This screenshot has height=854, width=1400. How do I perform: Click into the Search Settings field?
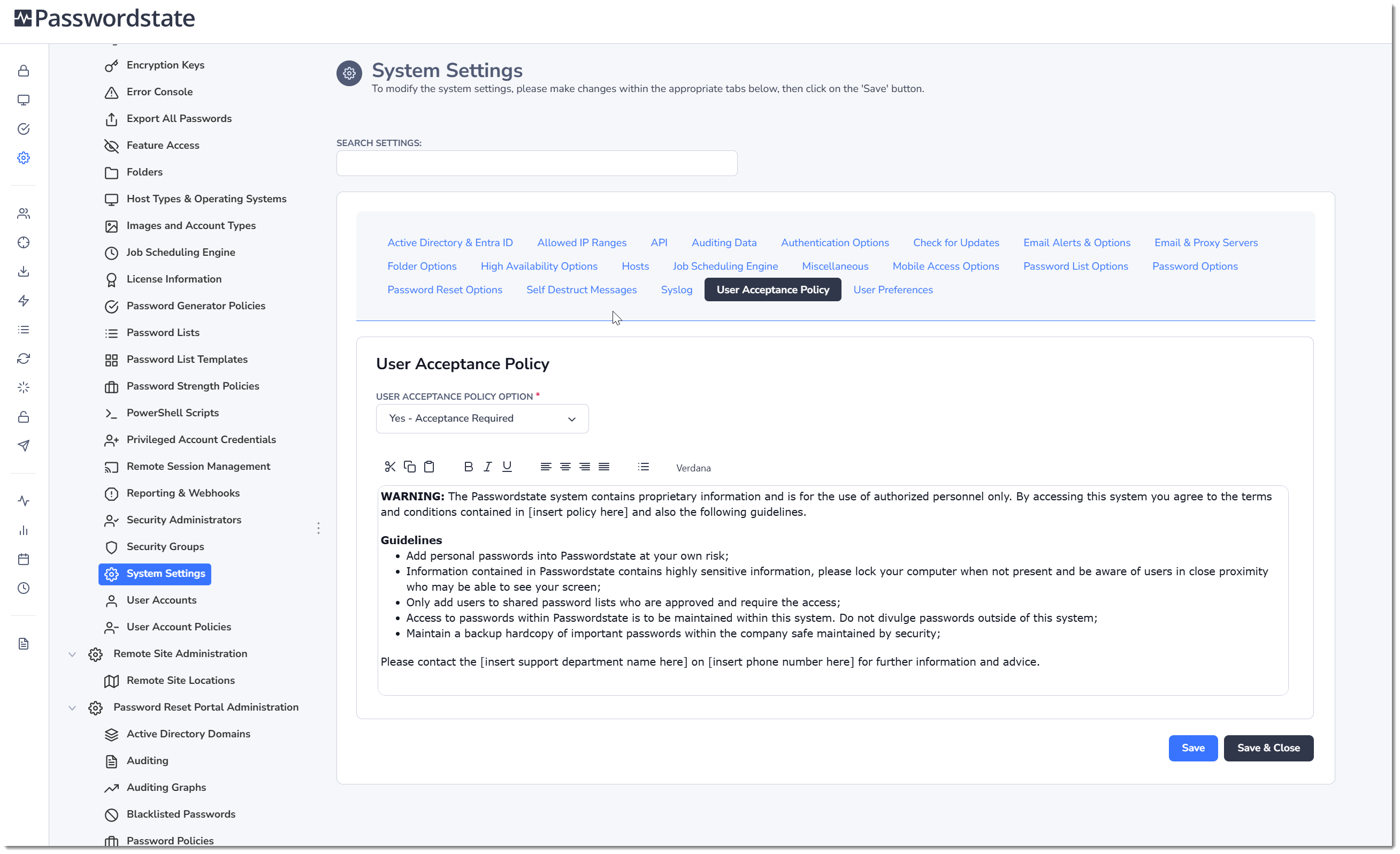point(537,164)
